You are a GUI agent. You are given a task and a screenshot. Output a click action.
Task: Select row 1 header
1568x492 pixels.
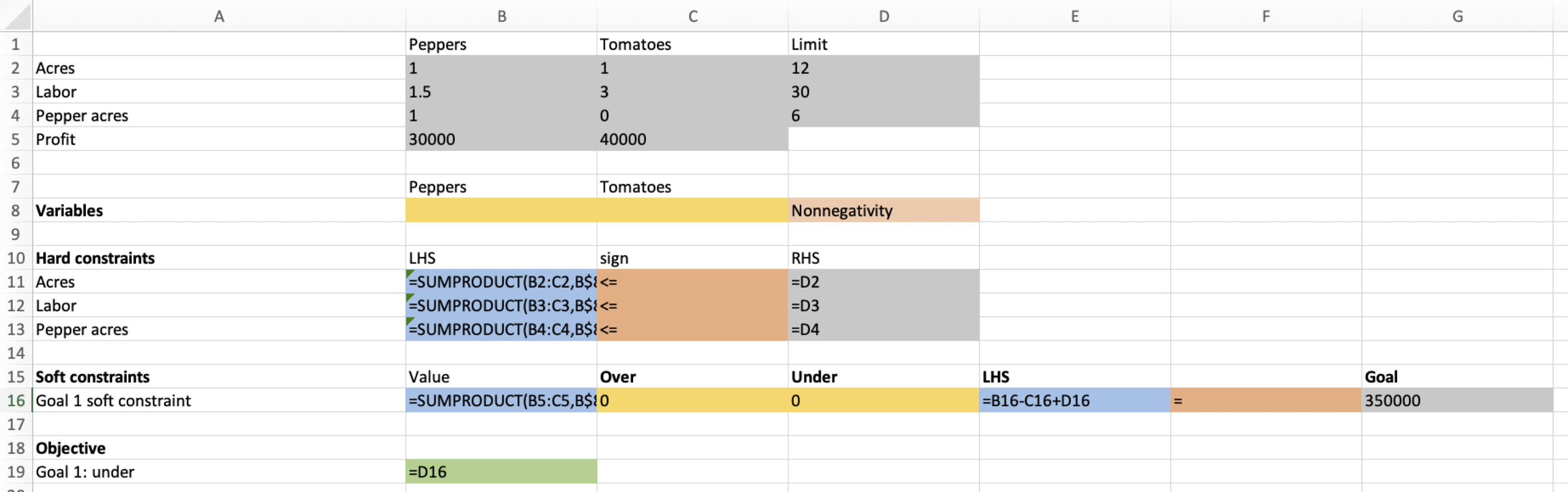pos(15,44)
